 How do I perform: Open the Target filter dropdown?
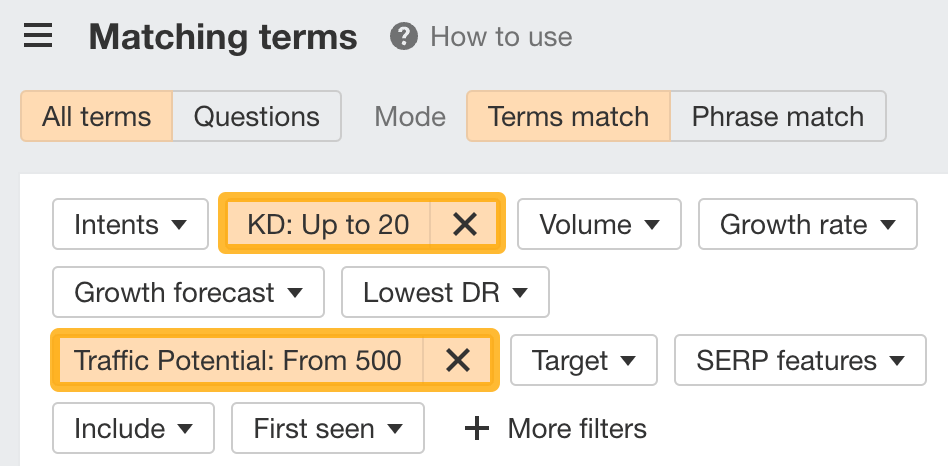coord(584,360)
